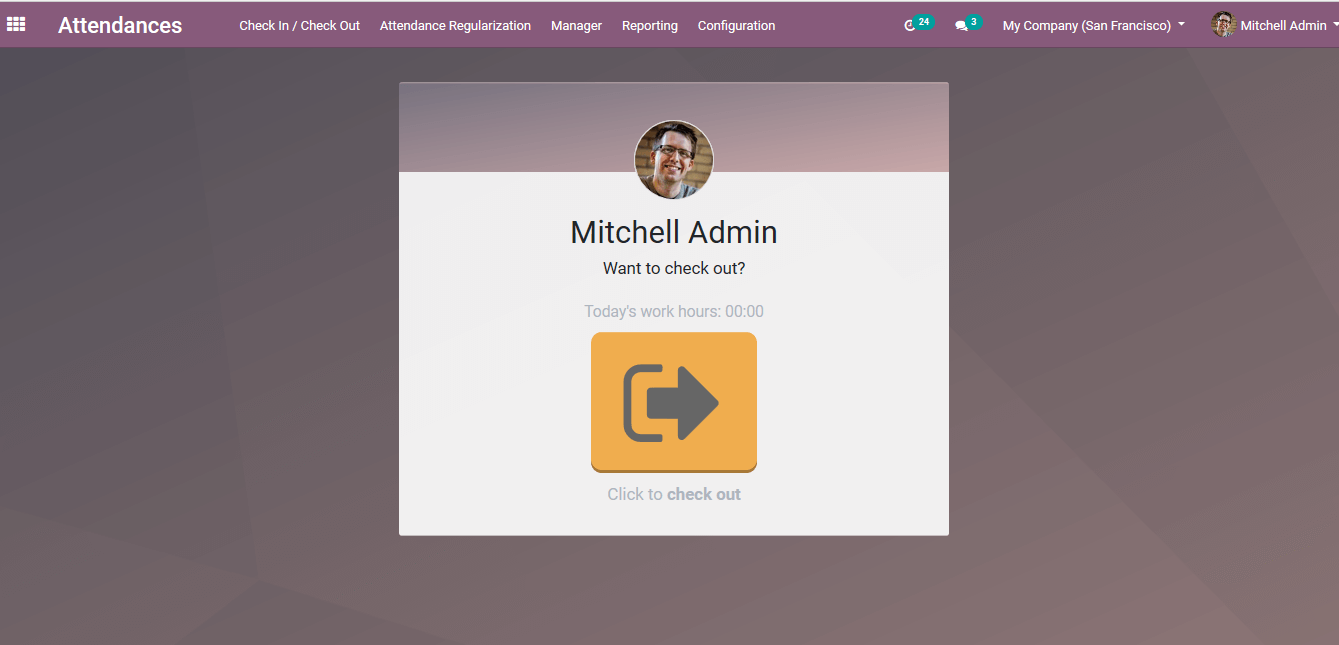Open the Reporting menu
1339x645 pixels.
650,26
